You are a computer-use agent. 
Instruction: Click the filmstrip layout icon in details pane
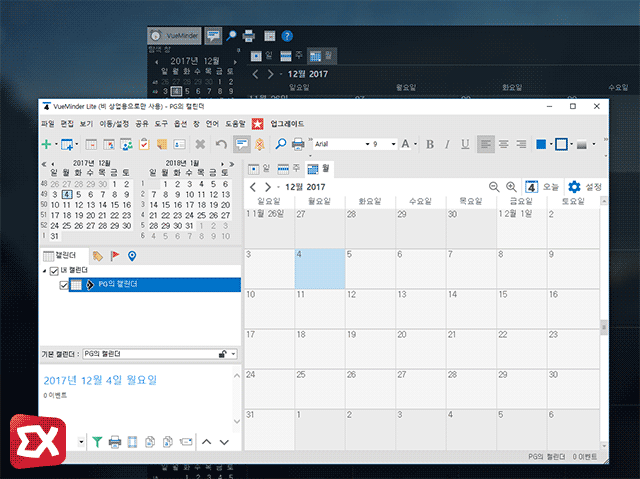(132, 442)
